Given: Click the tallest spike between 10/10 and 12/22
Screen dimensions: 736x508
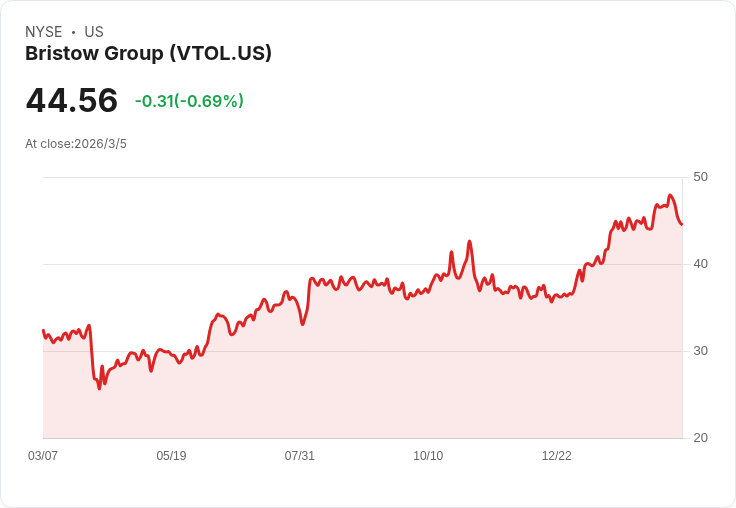Looking at the screenshot, I should (469, 241).
